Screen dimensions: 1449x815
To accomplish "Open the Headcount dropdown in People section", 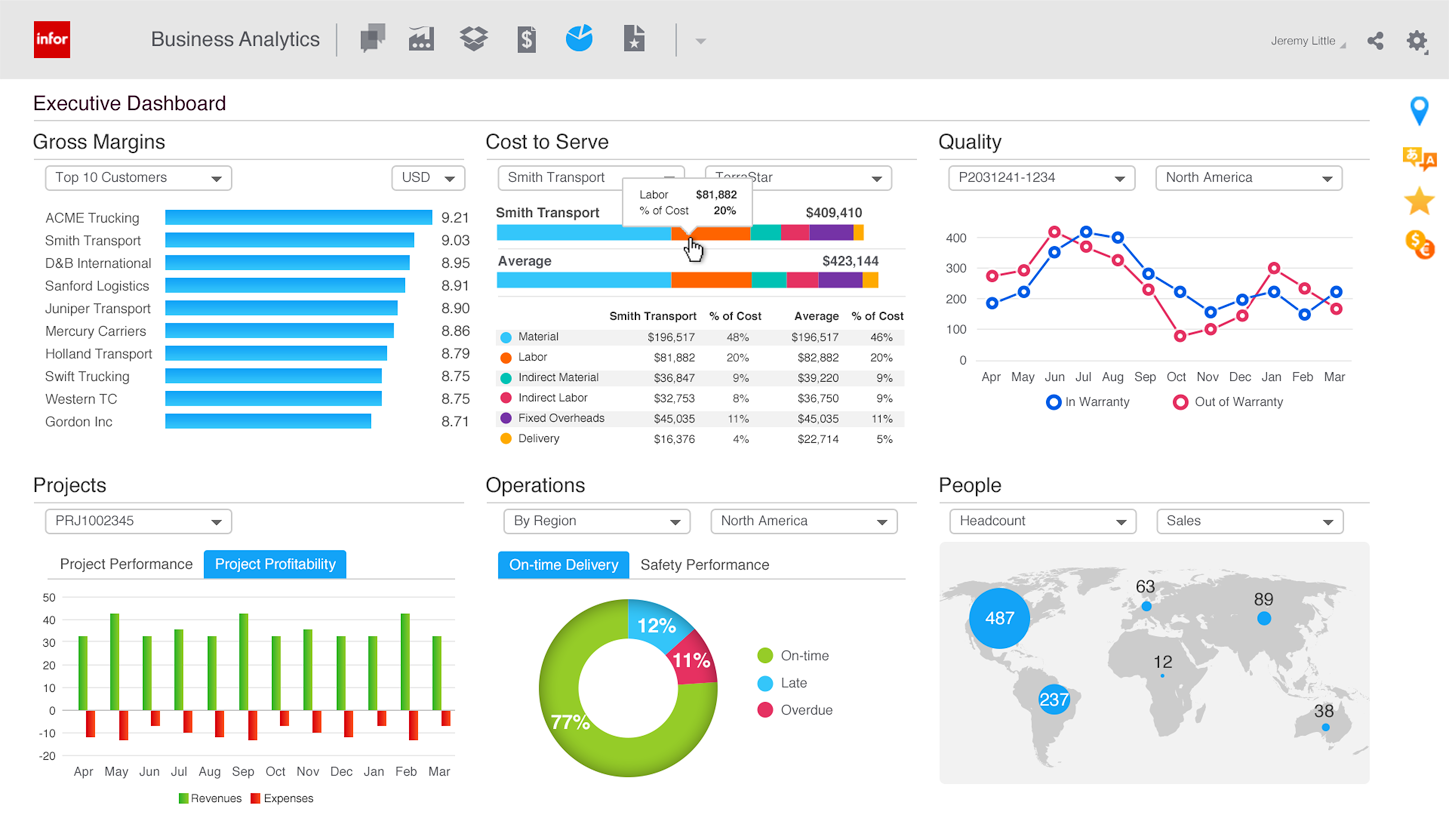I will (1042, 520).
